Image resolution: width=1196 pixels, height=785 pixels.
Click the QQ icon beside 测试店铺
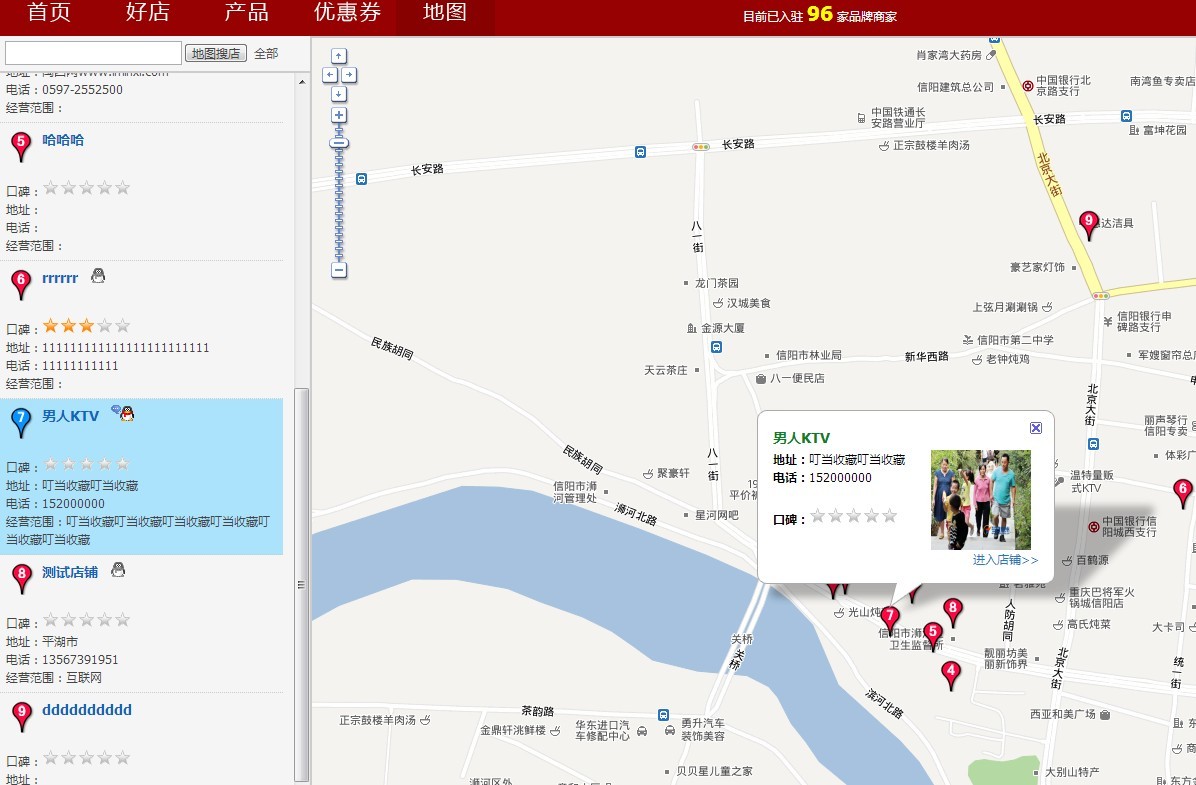[x=118, y=568]
